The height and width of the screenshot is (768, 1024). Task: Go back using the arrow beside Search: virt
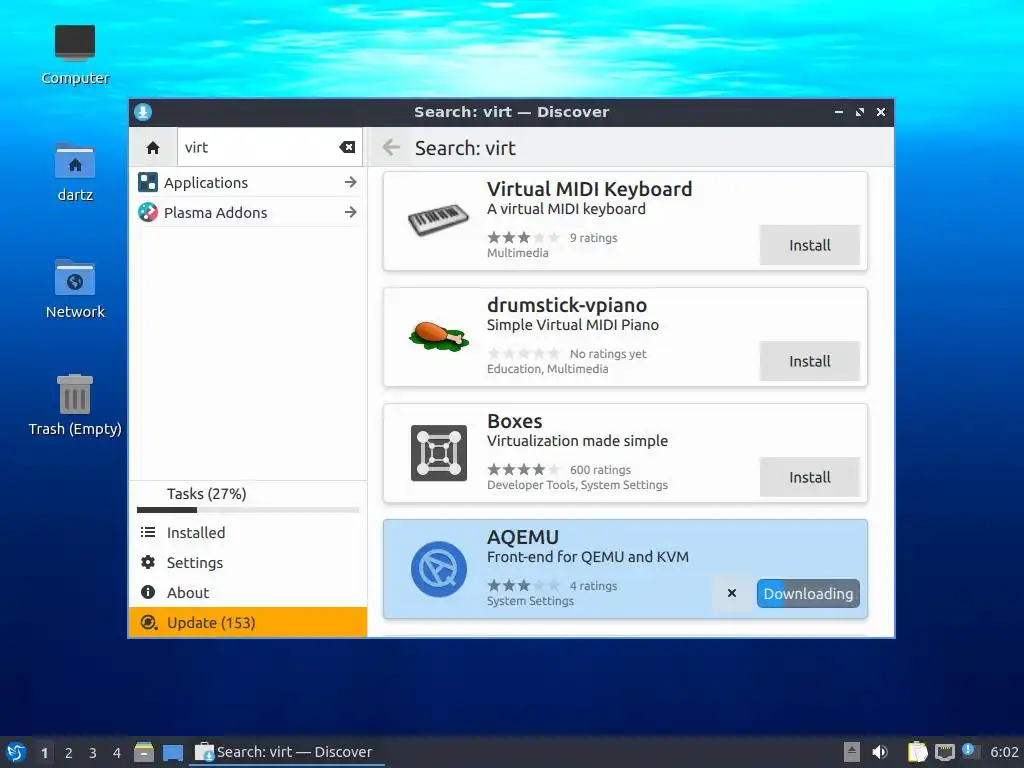click(391, 148)
